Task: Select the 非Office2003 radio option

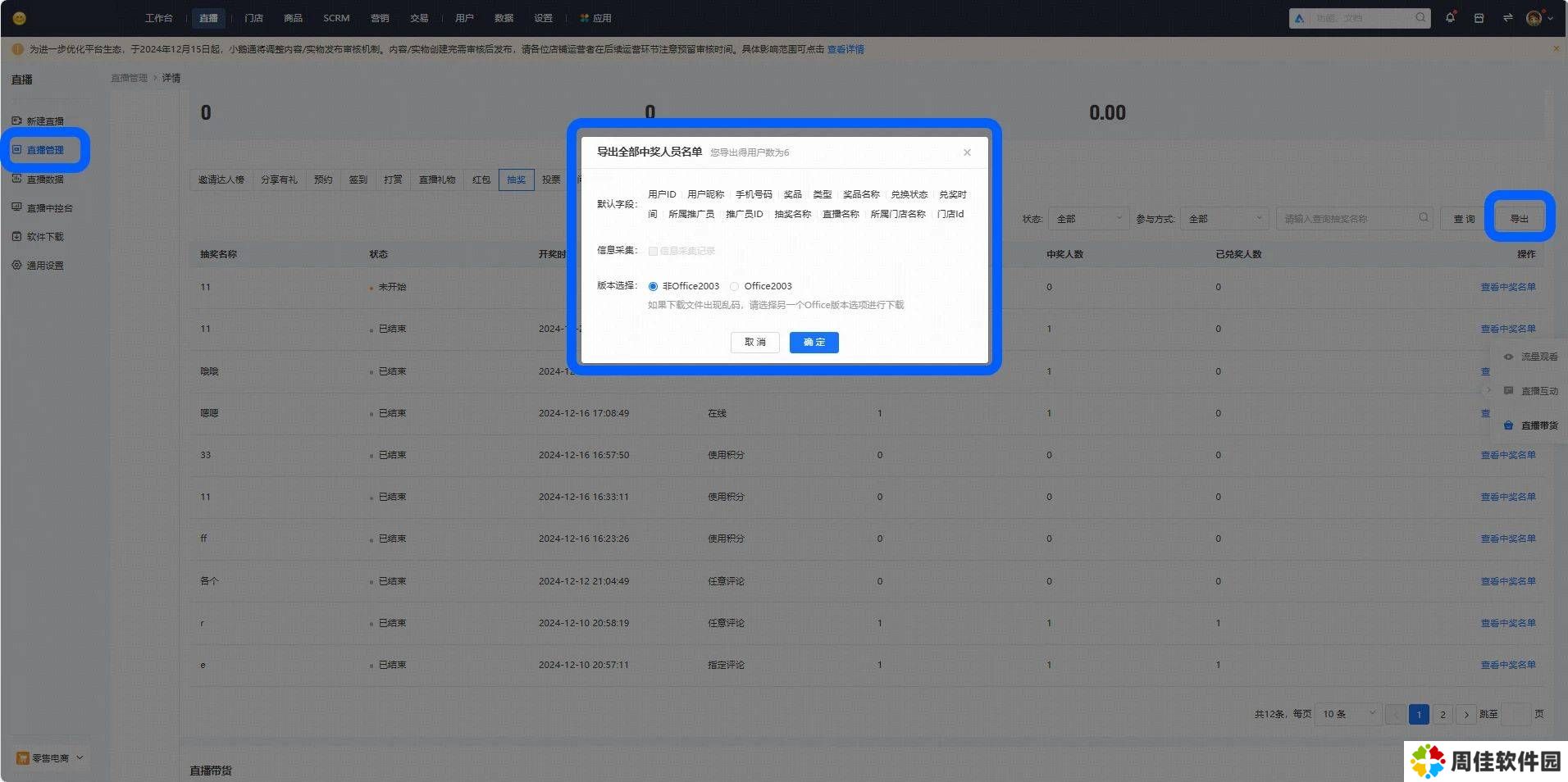Action: pos(653,286)
